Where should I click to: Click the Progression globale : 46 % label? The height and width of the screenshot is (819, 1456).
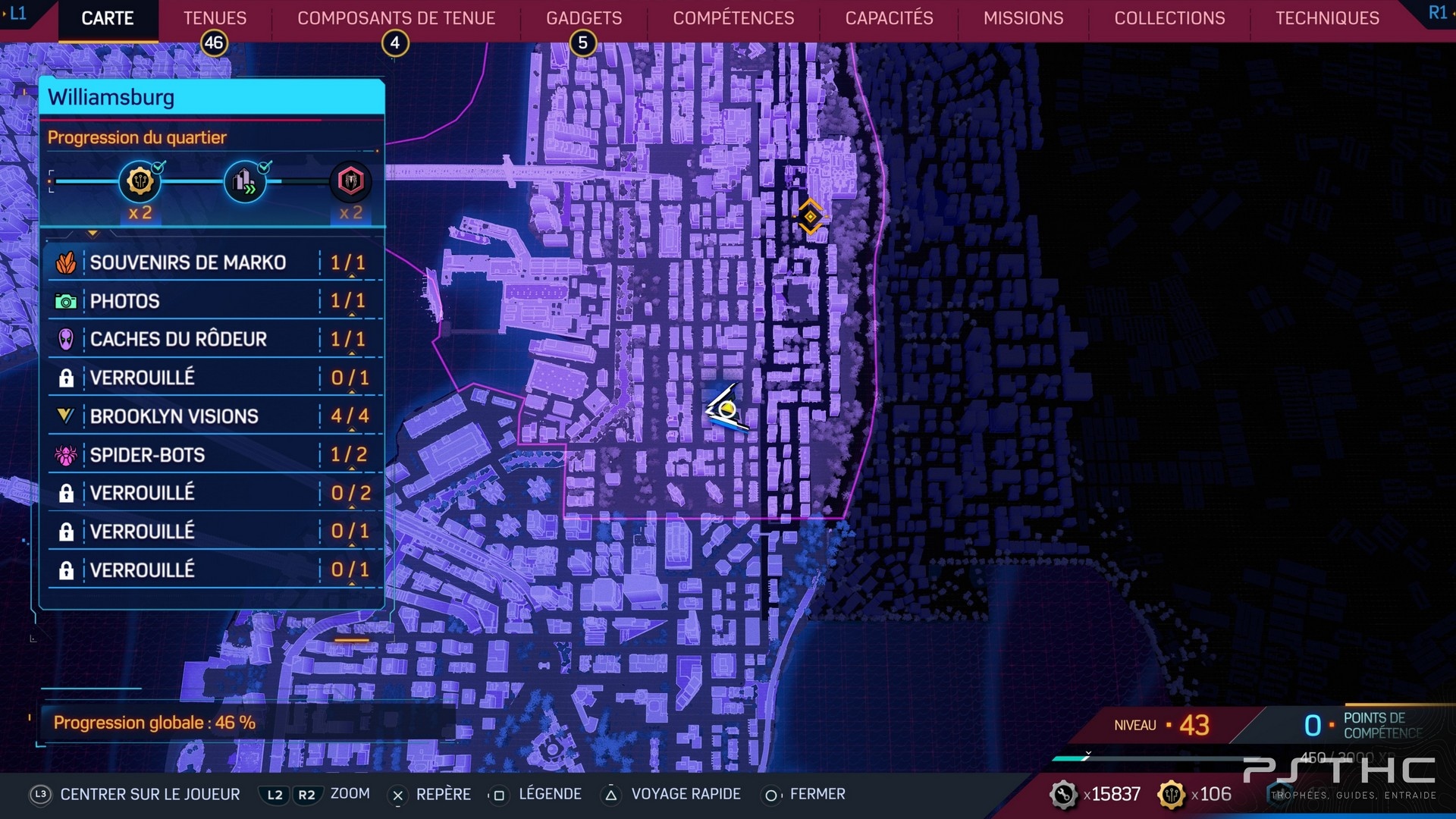[x=154, y=723]
